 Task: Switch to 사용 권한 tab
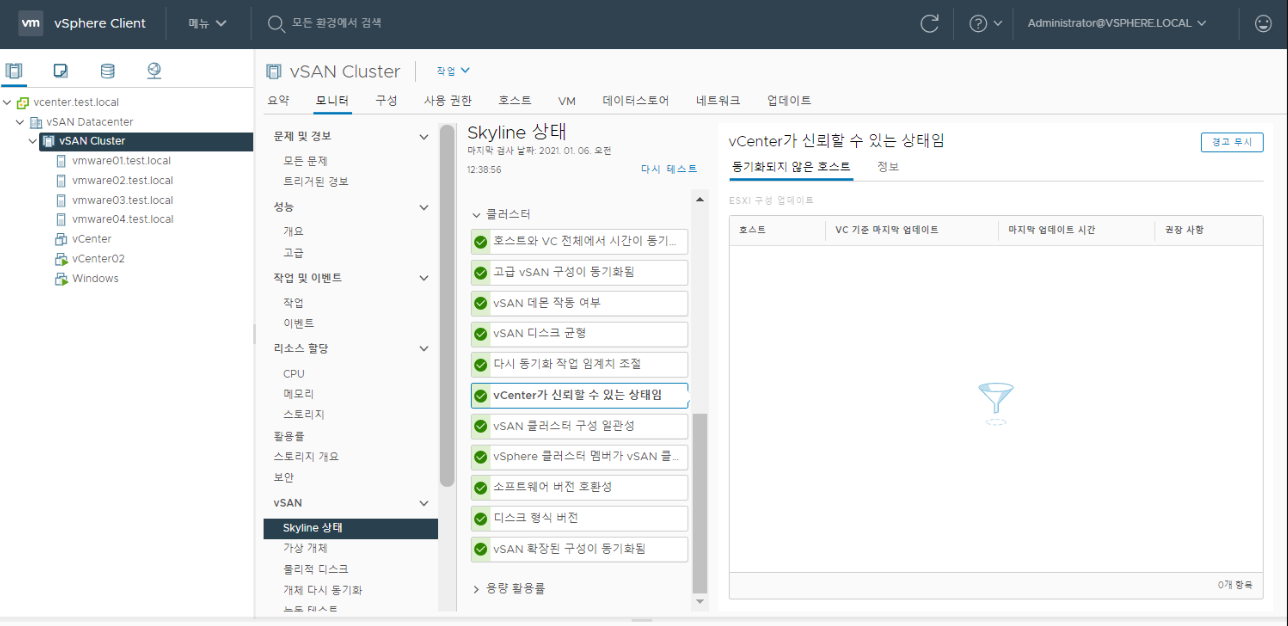click(447, 101)
